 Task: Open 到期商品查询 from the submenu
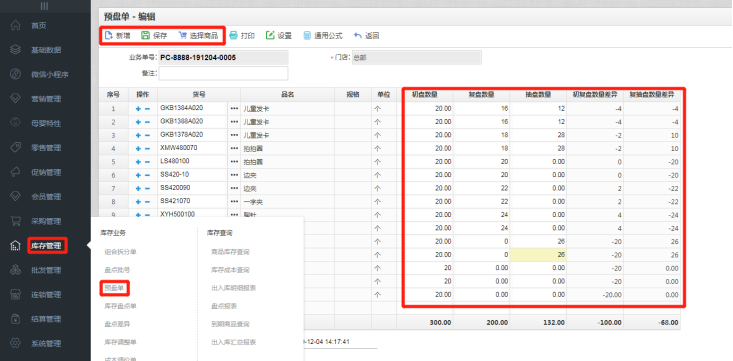pyautogui.click(x=230, y=324)
